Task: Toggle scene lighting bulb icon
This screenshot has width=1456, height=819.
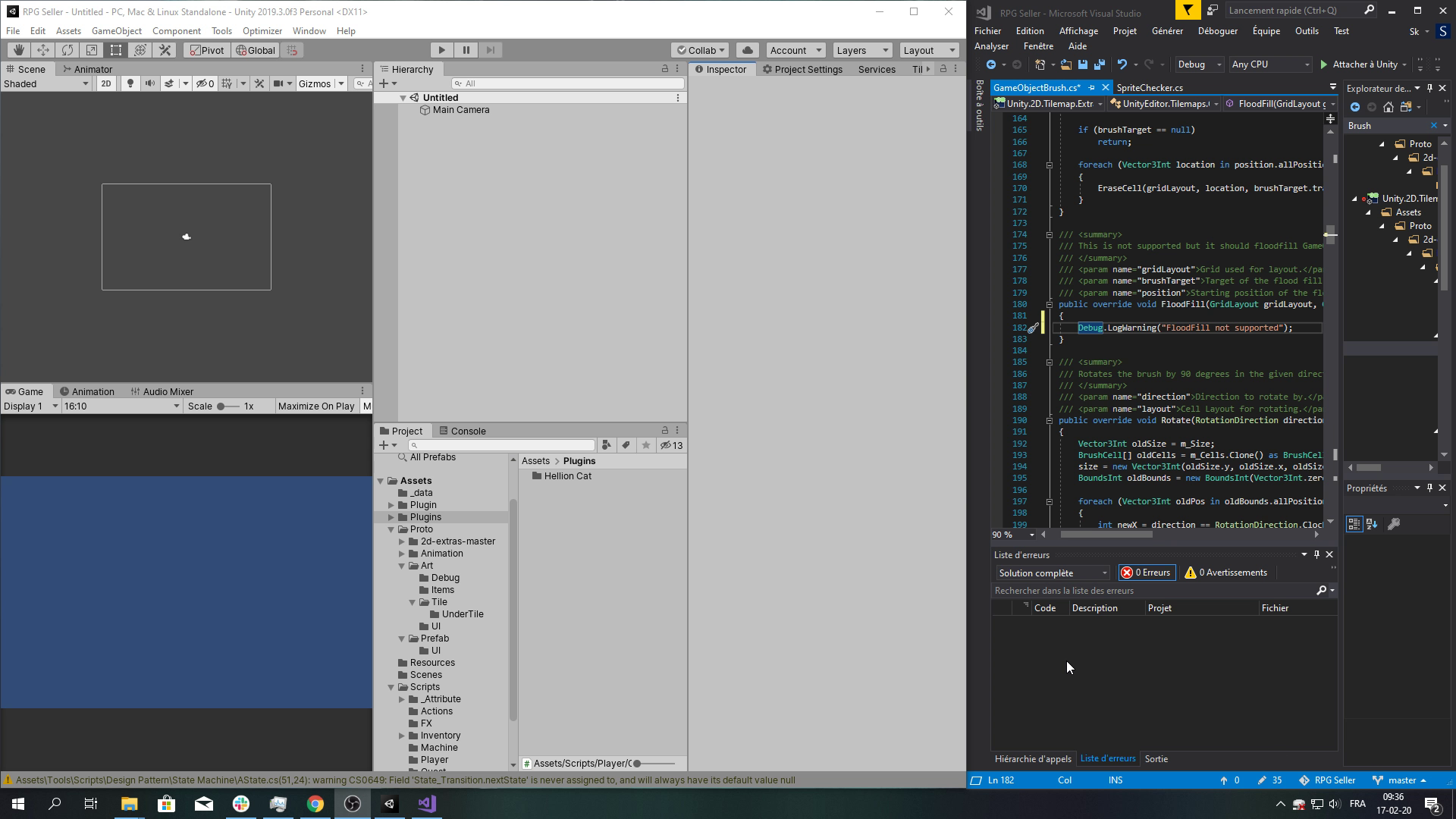Action: [x=130, y=83]
